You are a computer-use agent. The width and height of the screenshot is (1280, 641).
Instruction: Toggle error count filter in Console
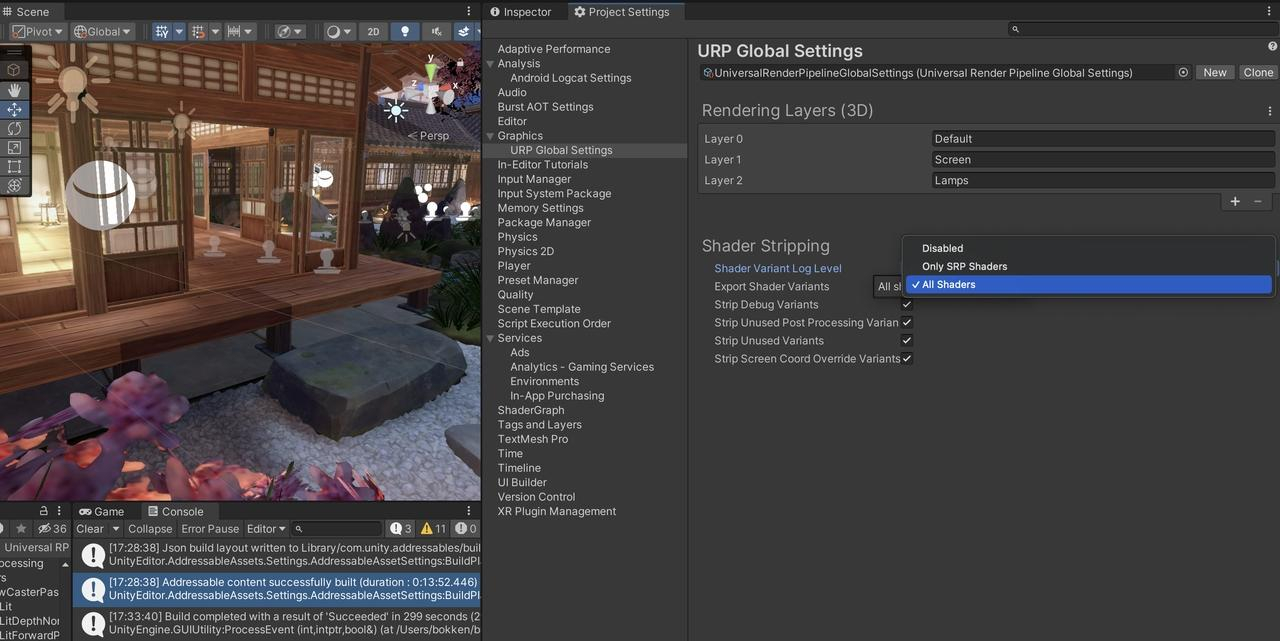coord(466,529)
